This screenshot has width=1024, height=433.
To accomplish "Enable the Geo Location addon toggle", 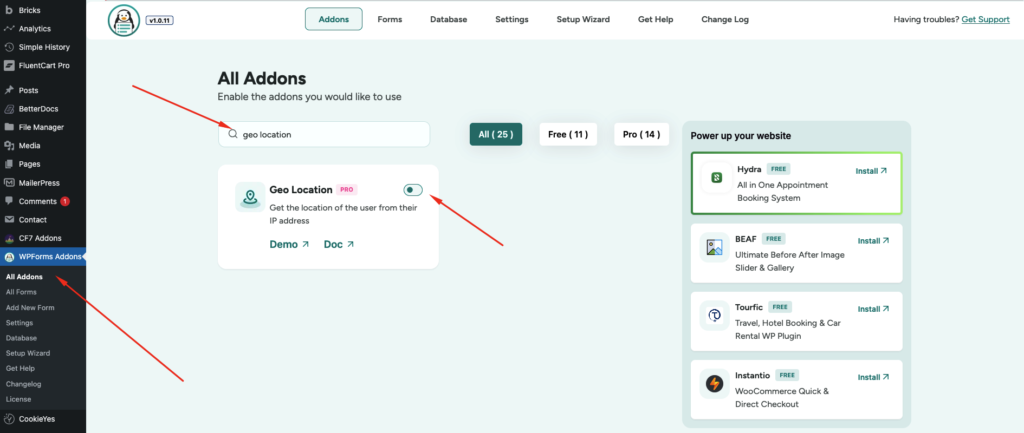I will tap(413, 190).
